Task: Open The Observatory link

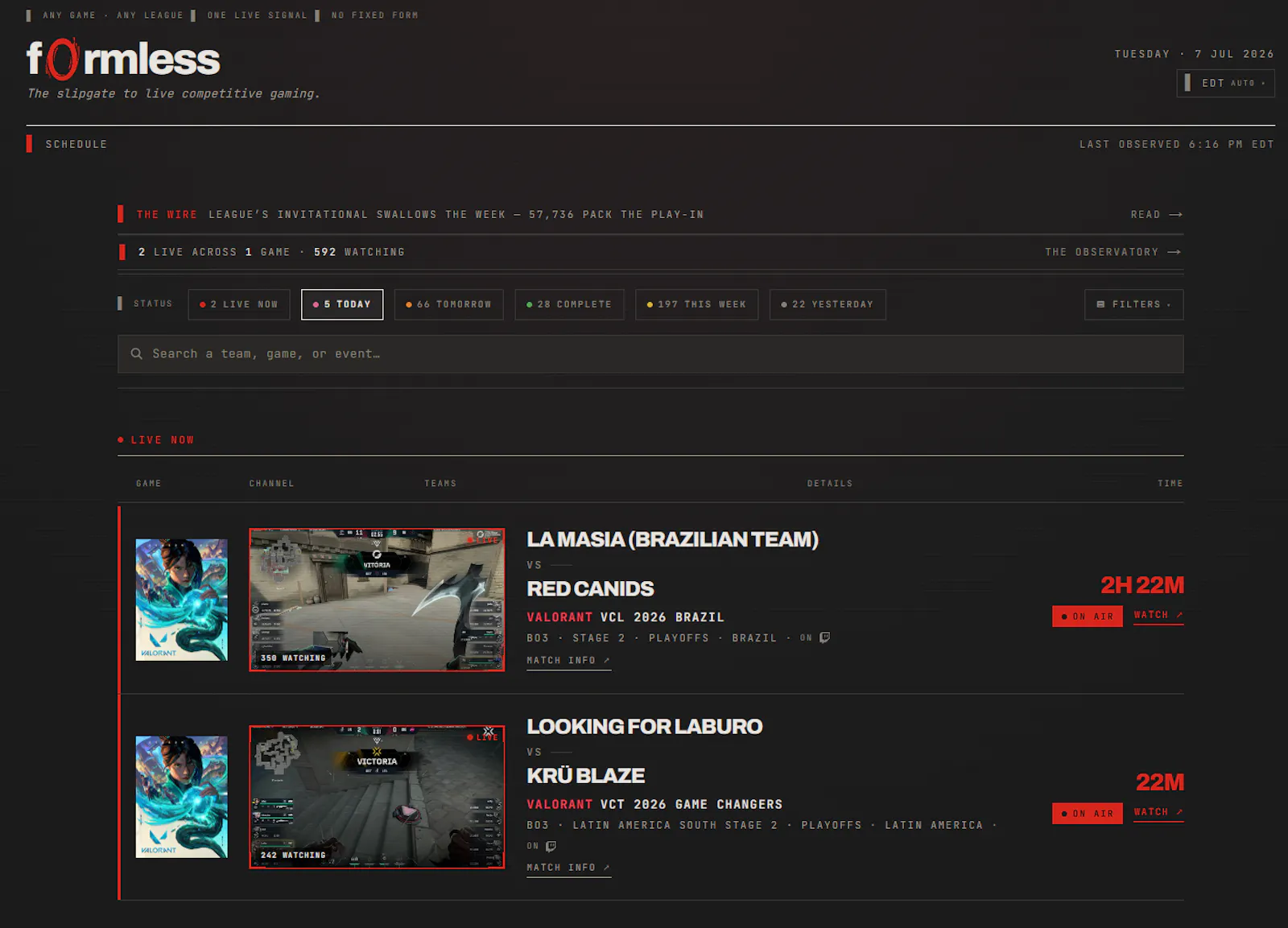Action: click(1113, 252)
